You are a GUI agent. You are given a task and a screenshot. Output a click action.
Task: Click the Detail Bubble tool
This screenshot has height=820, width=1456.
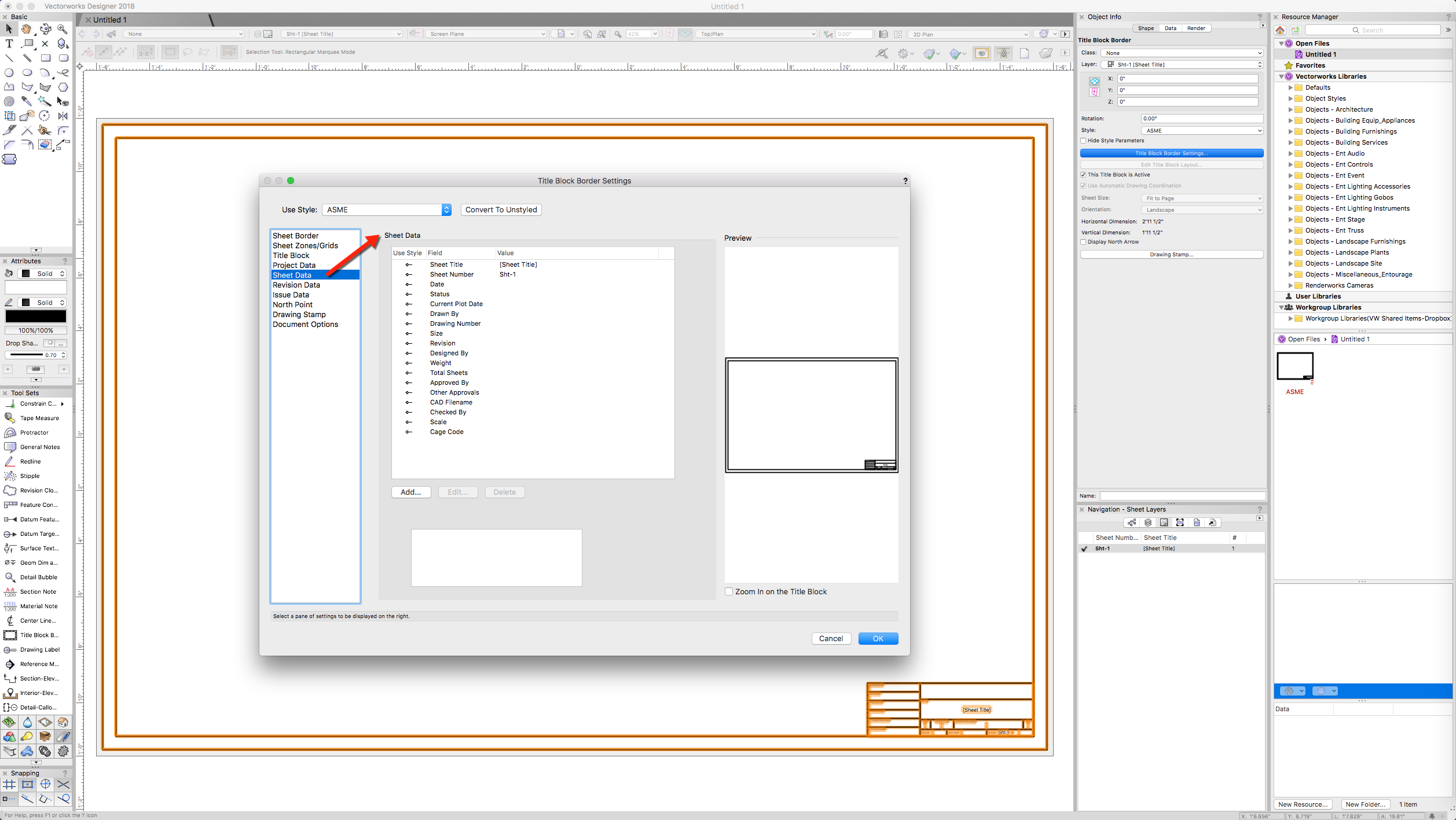[x=38, y=577]
